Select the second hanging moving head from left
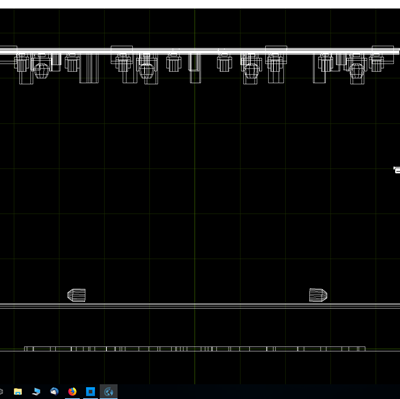 click(x=147, y=71)
